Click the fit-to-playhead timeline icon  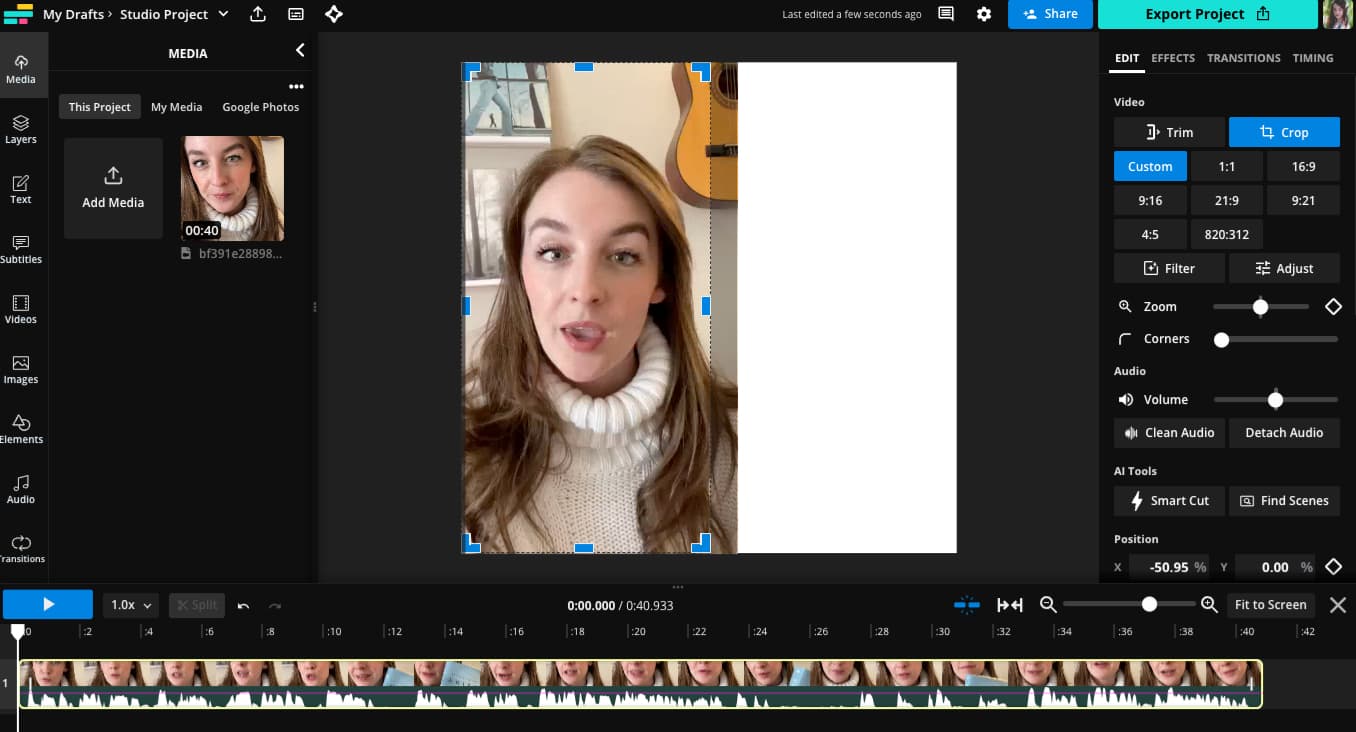point(1010,605)
